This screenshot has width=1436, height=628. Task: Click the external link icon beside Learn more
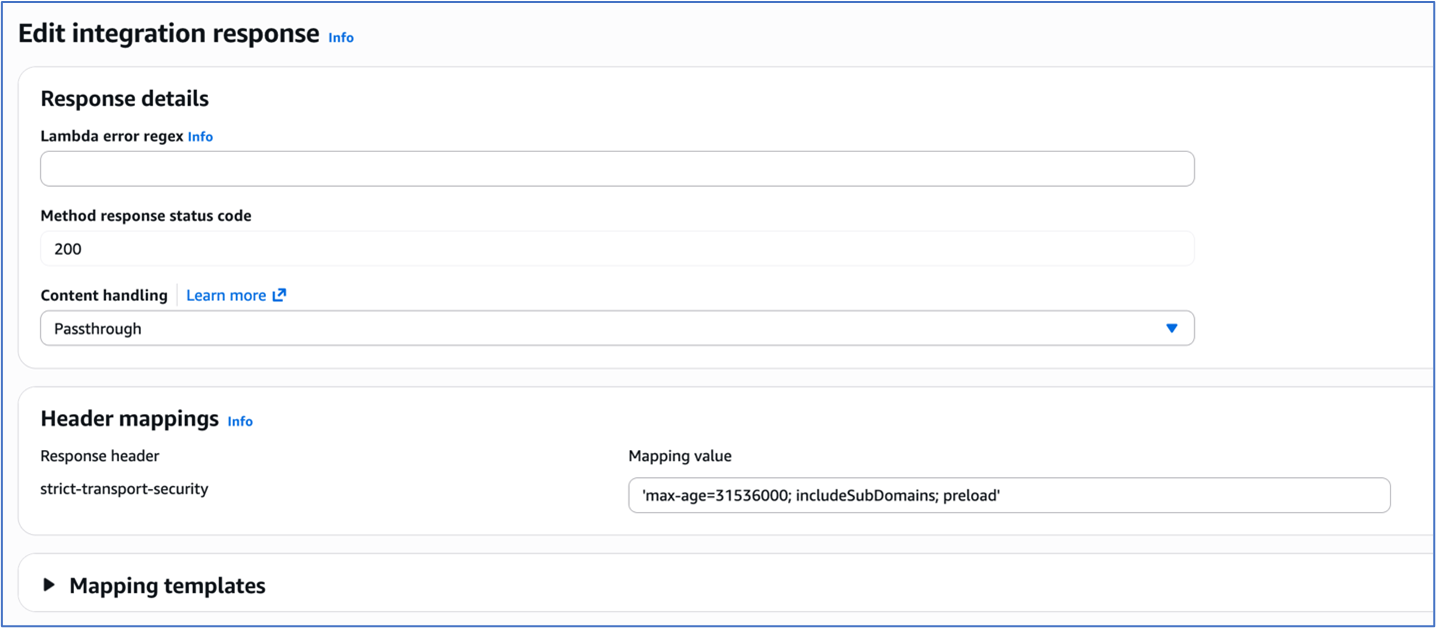click(279, 294)
